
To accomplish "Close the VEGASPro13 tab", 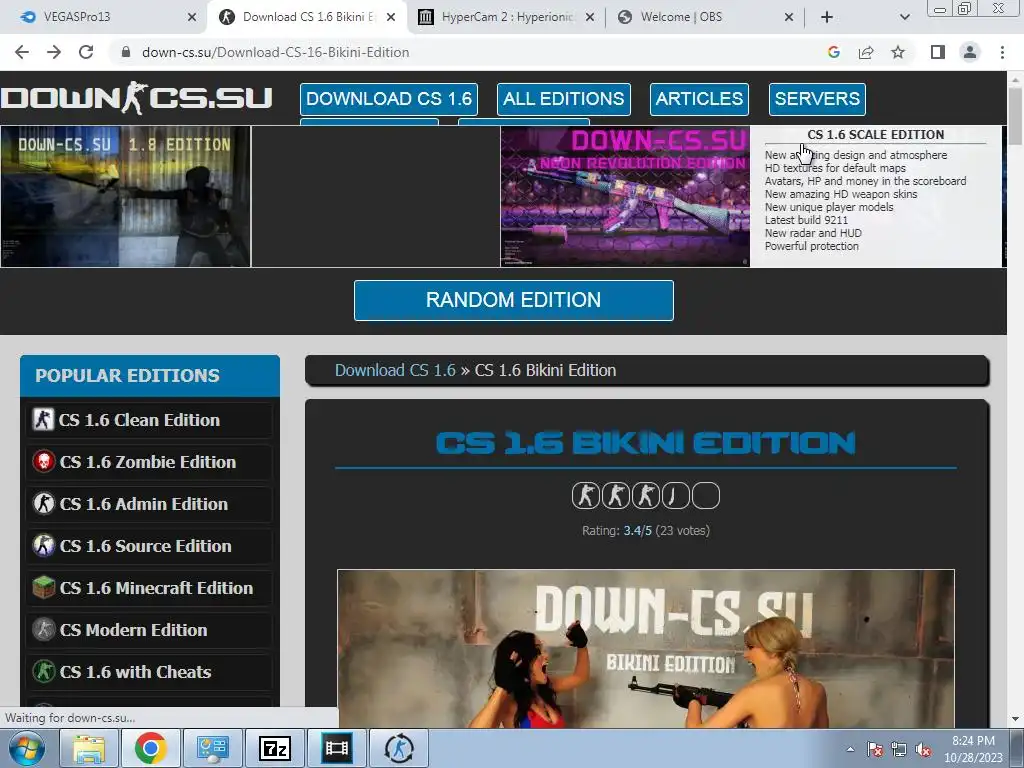I will pyautogui.click(x=192, y=17).
